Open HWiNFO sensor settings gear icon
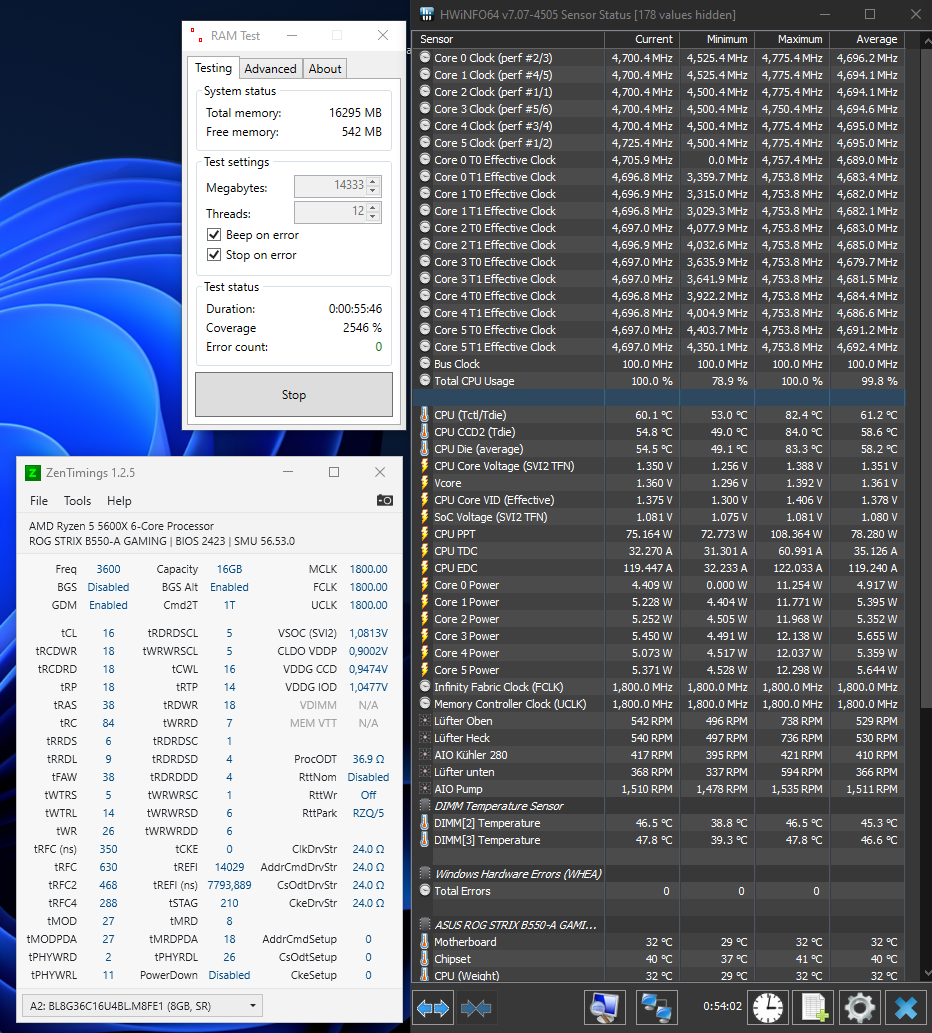The image size is (932, 1033). [860, 1008]
